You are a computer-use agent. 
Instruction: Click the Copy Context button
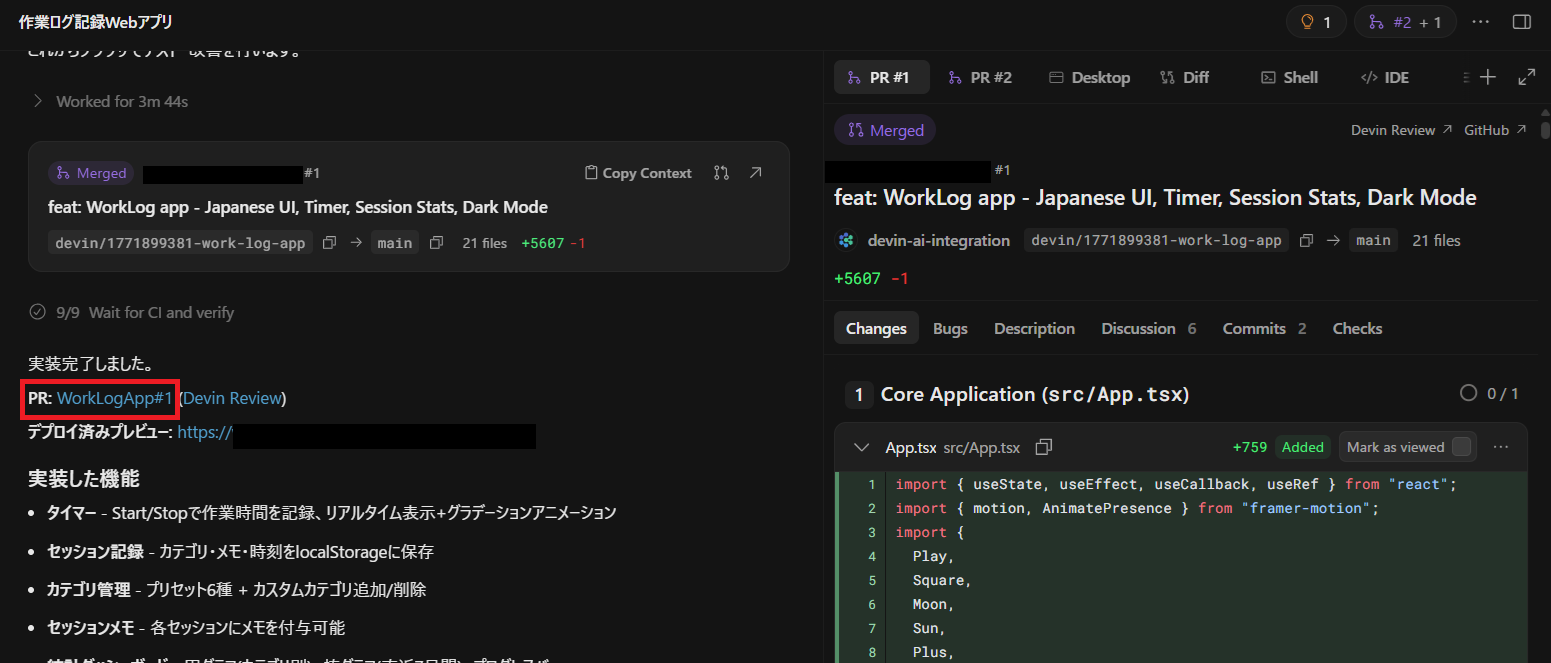pyautogui.click(x=638, y=173)
